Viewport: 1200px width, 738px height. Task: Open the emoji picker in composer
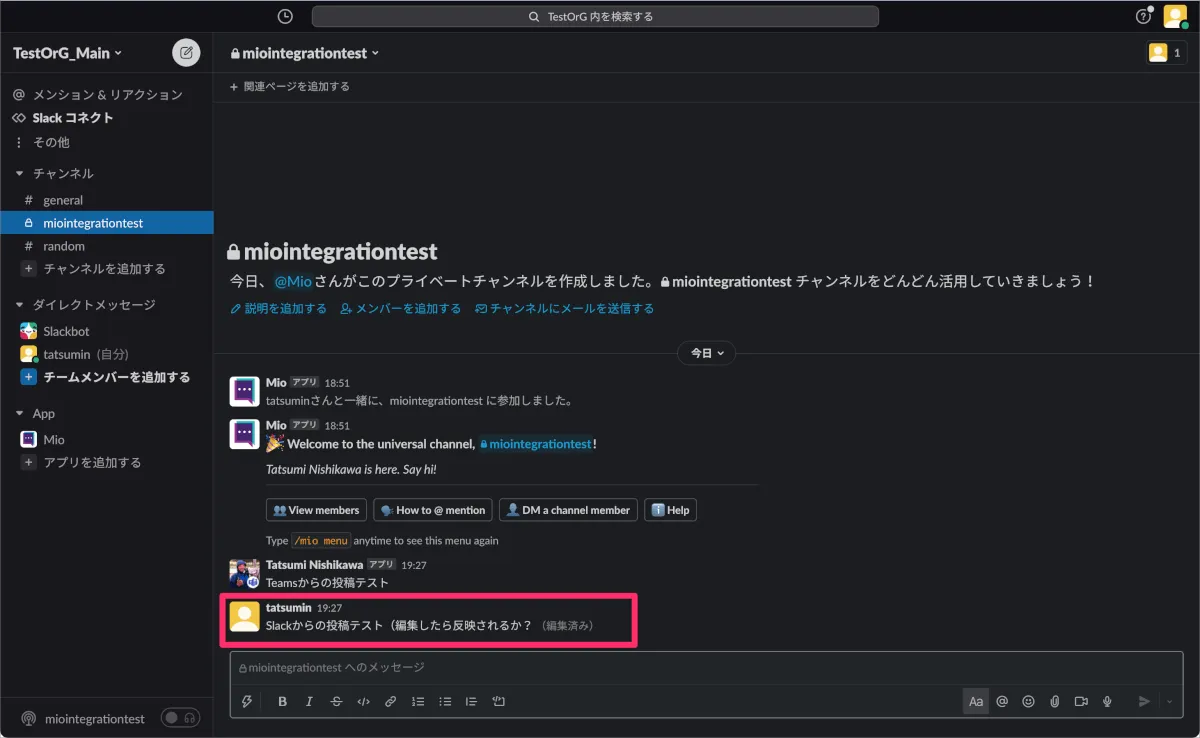pos(1028,702)
